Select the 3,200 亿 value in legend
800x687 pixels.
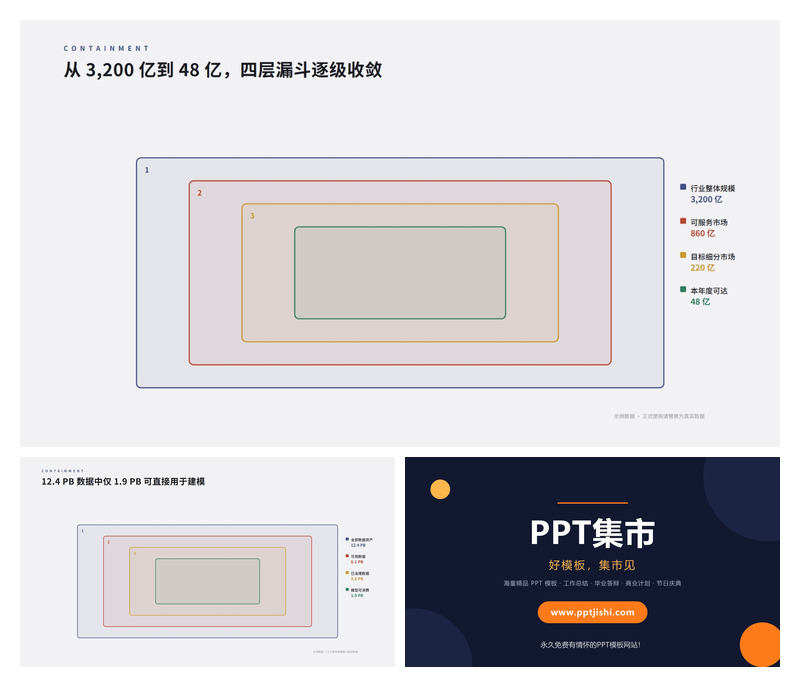[706, 199]
